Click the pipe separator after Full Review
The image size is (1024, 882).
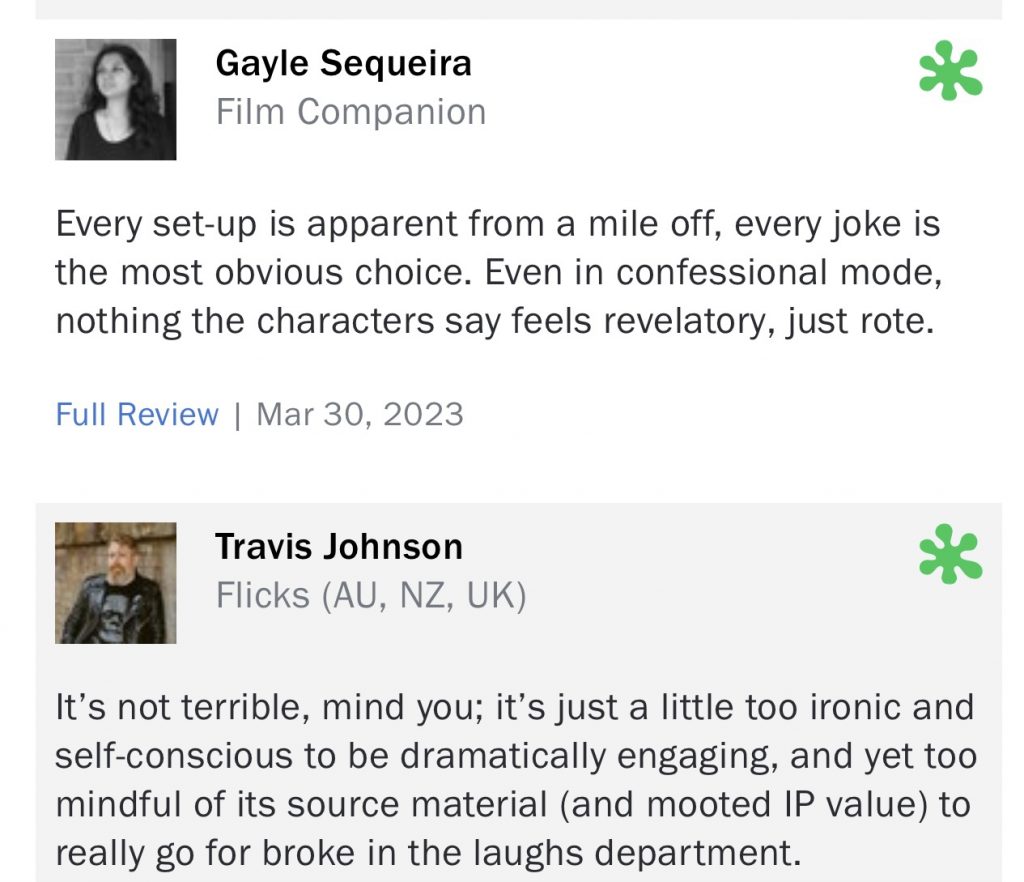237,414
